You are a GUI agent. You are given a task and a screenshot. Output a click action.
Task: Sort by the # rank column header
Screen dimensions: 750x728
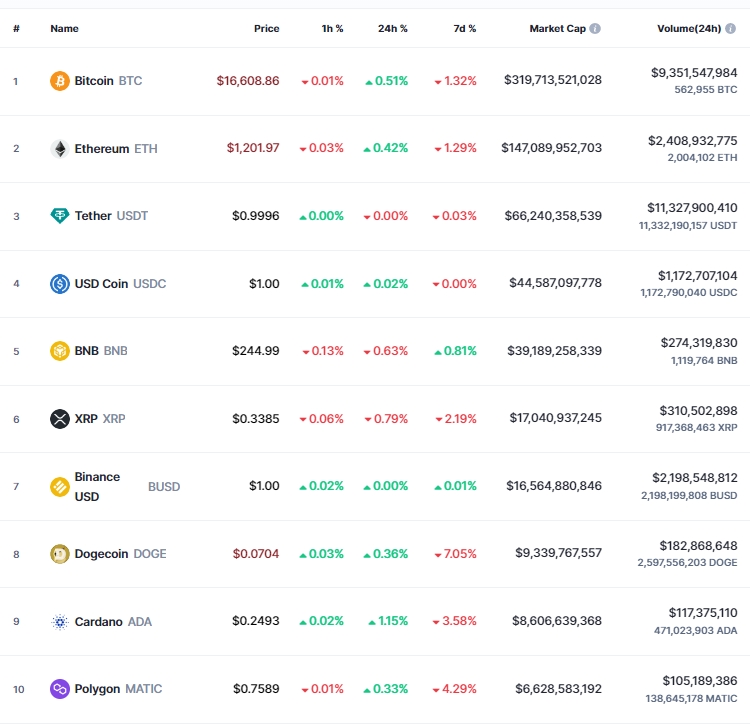(16, 29)
